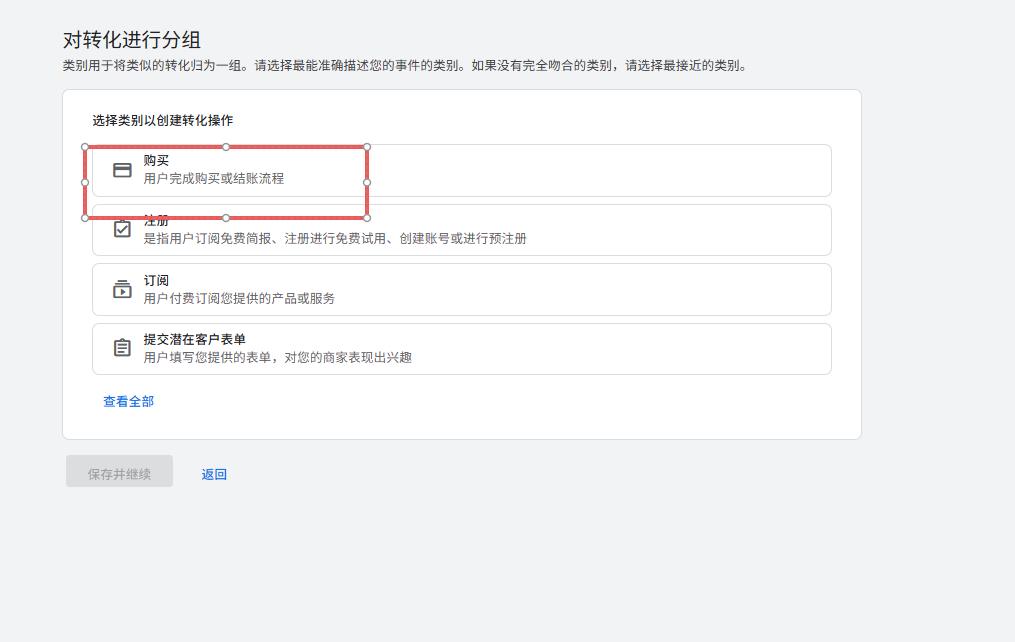Open the 查看全部 link
The image size is (1015, 642).
point(128,401)
